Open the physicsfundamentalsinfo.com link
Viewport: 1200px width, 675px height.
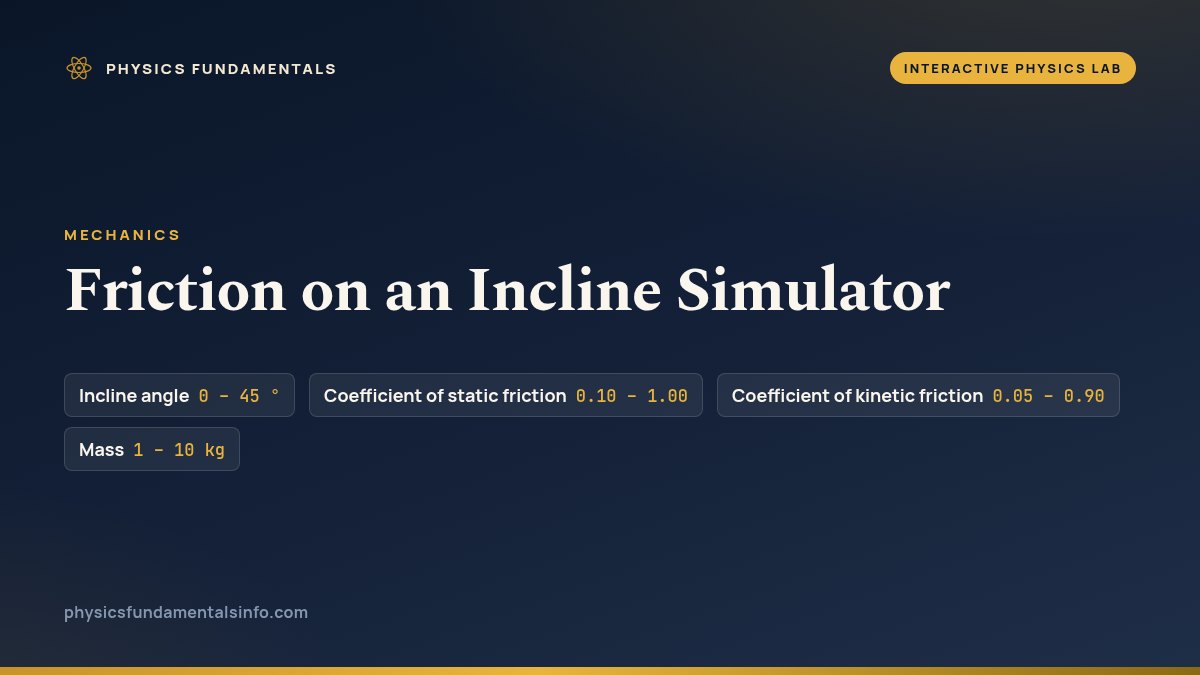(x=186, y=612)
